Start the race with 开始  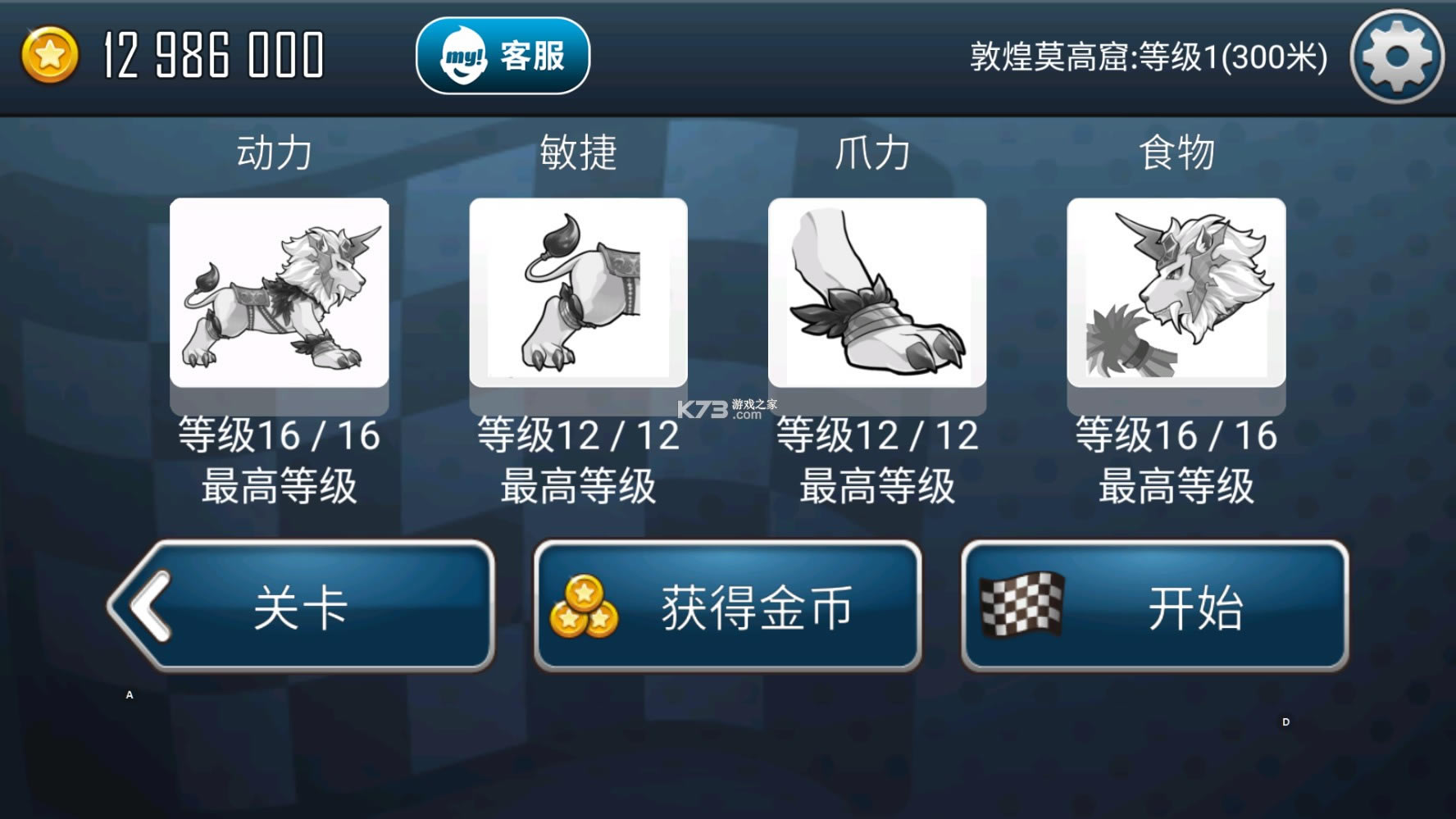coord(1155,606)
